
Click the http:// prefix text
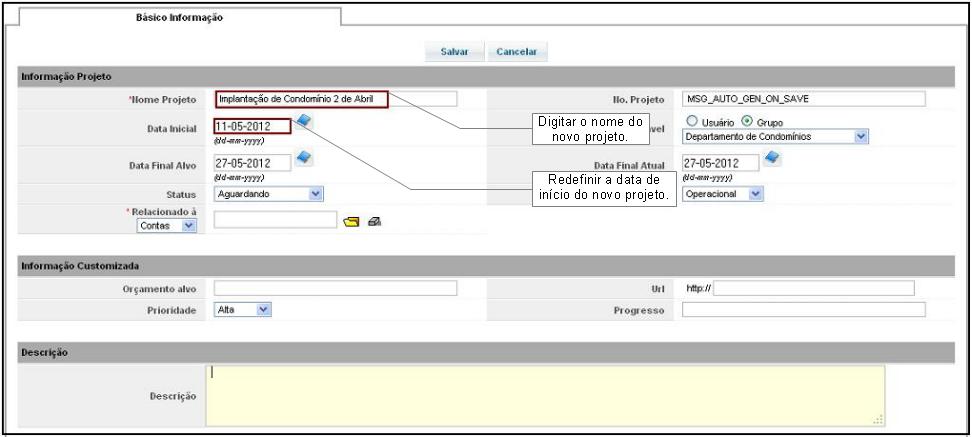699,288
